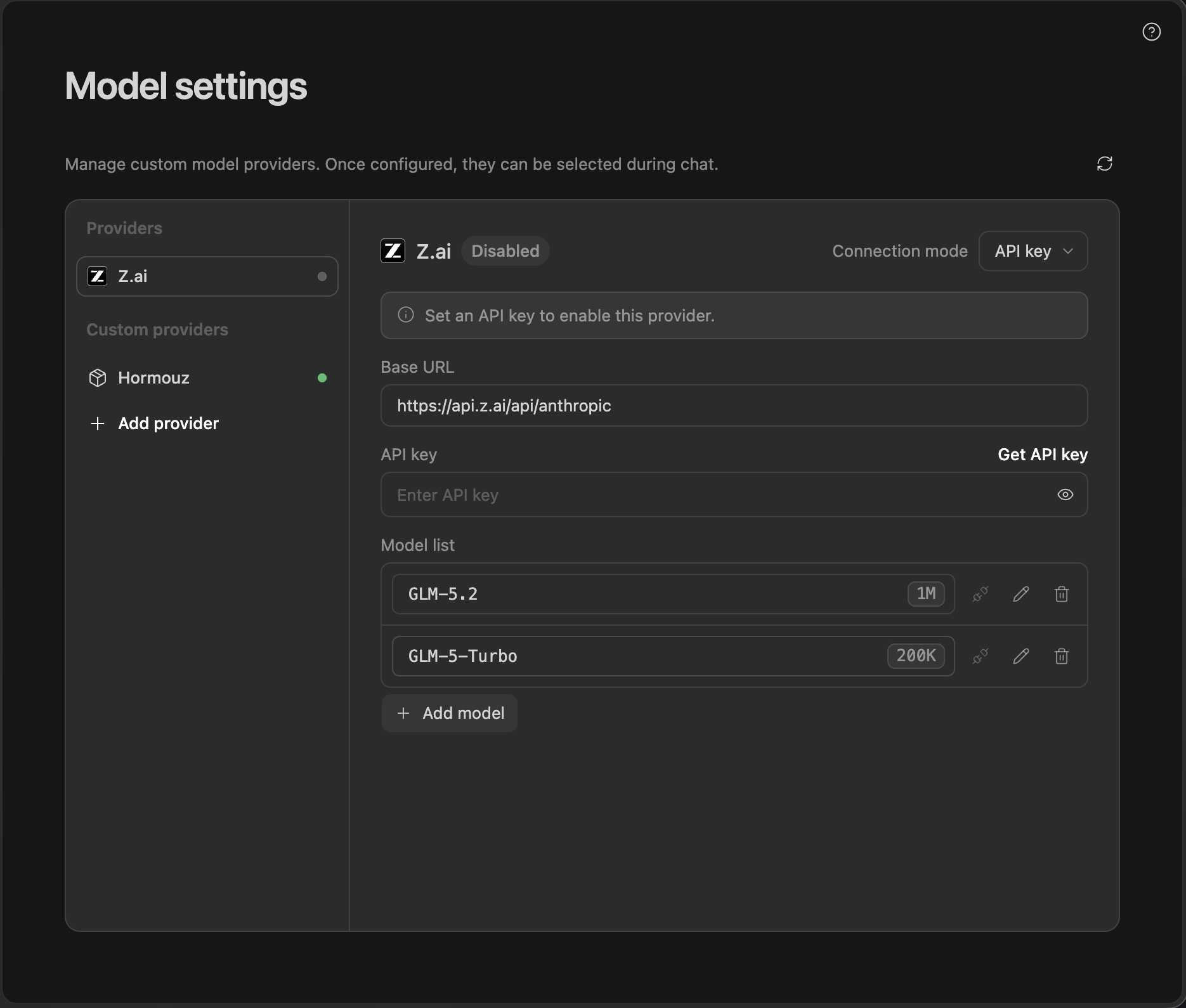Edit the GLM-5-Turbo model pencil icon
The height and width of the screenshot is (1008, 1186).
pyautogui.click(x=1021, y=656)
